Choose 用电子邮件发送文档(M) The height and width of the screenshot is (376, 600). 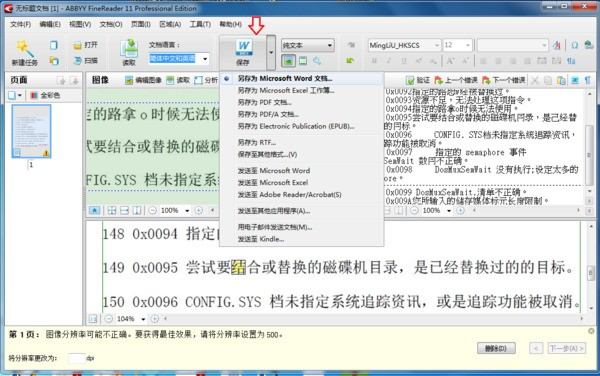(302, 227)
